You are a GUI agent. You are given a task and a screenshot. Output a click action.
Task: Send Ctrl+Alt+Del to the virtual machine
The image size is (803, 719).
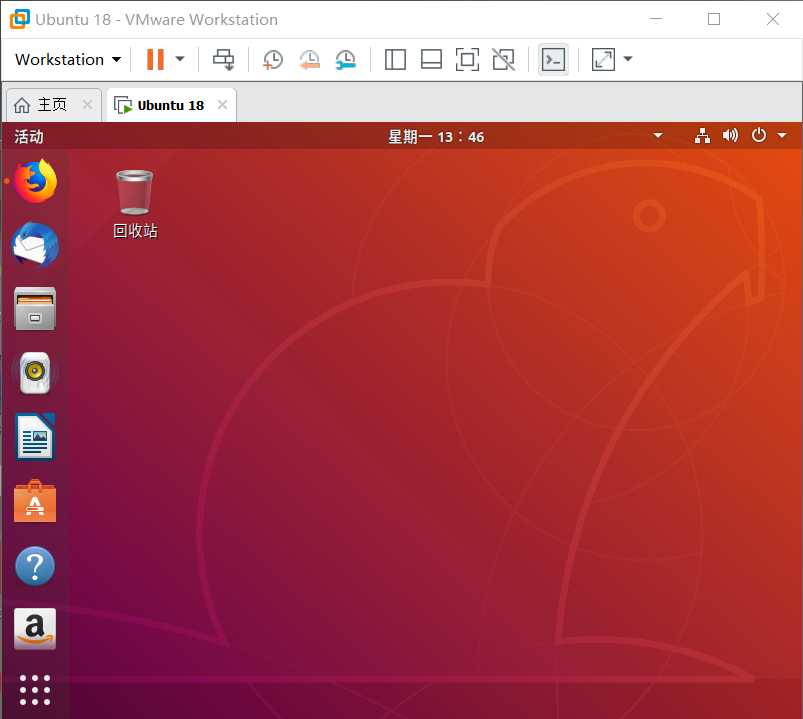pyautogui.click(x=224, y=59)
